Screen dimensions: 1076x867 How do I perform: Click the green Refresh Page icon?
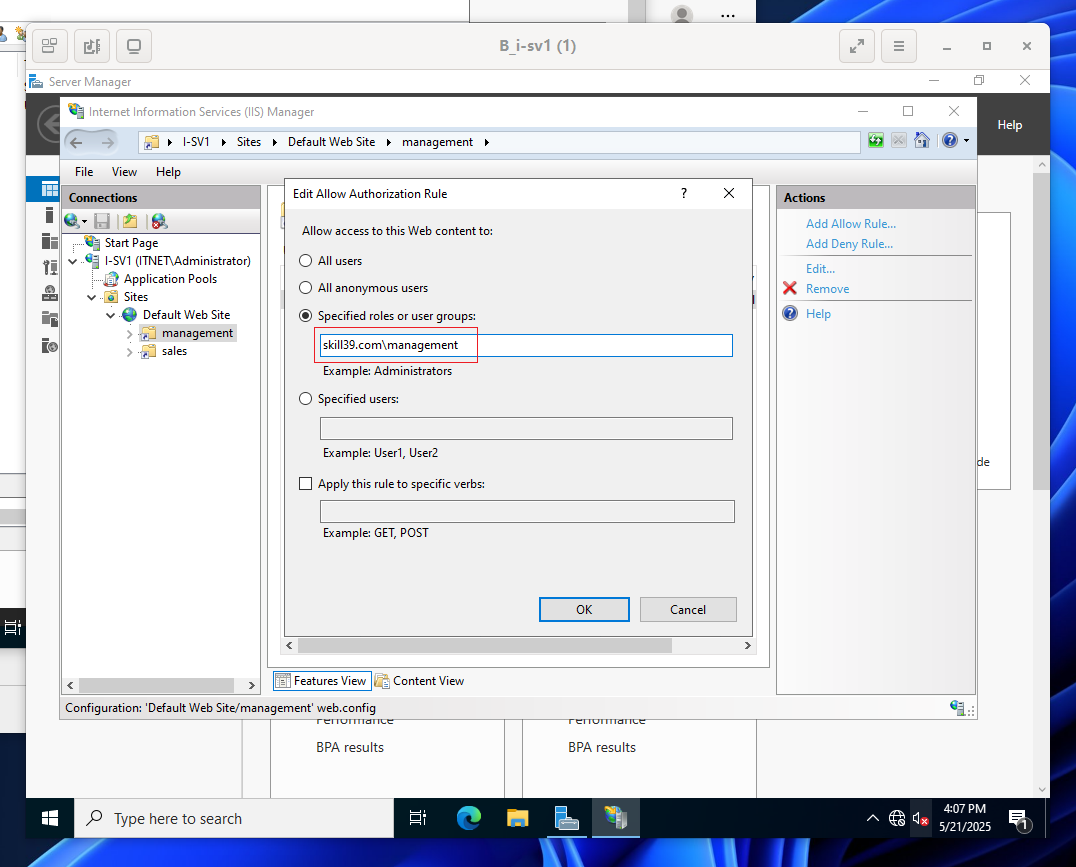(876, 141)
